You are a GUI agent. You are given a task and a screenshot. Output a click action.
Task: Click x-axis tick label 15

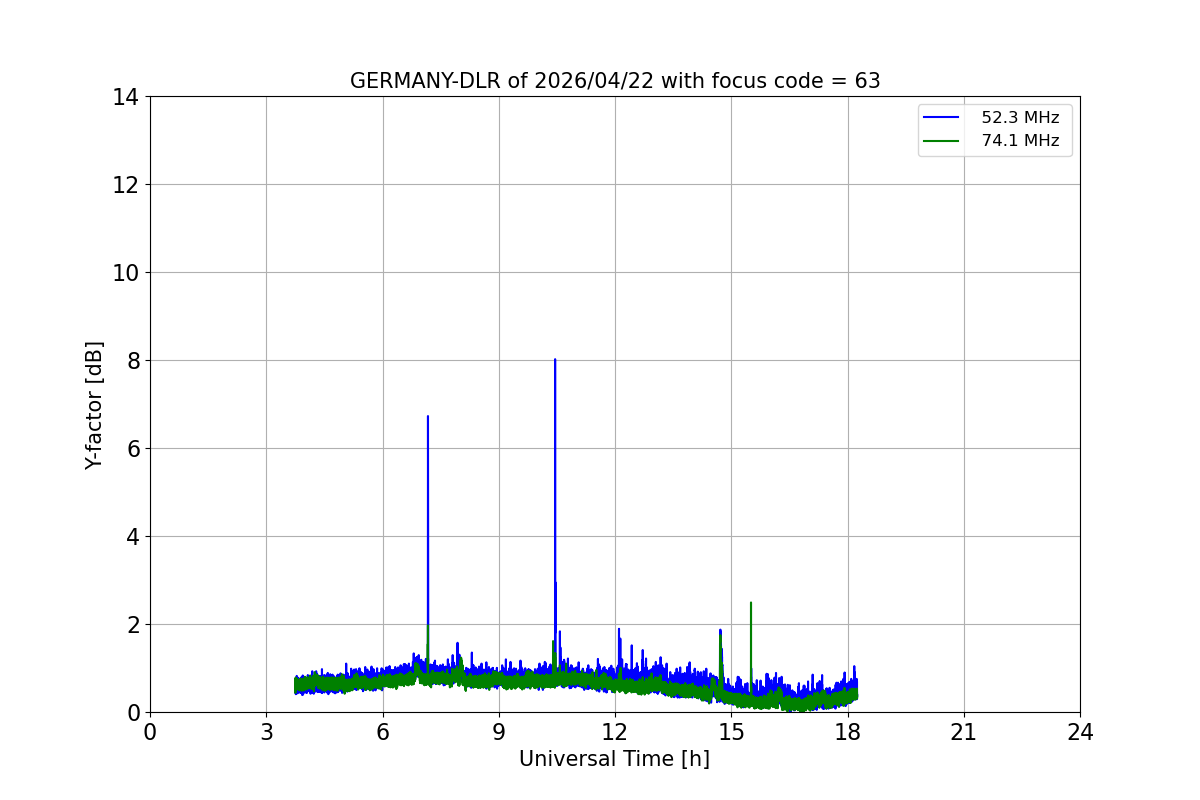click(x=731, y=732)
